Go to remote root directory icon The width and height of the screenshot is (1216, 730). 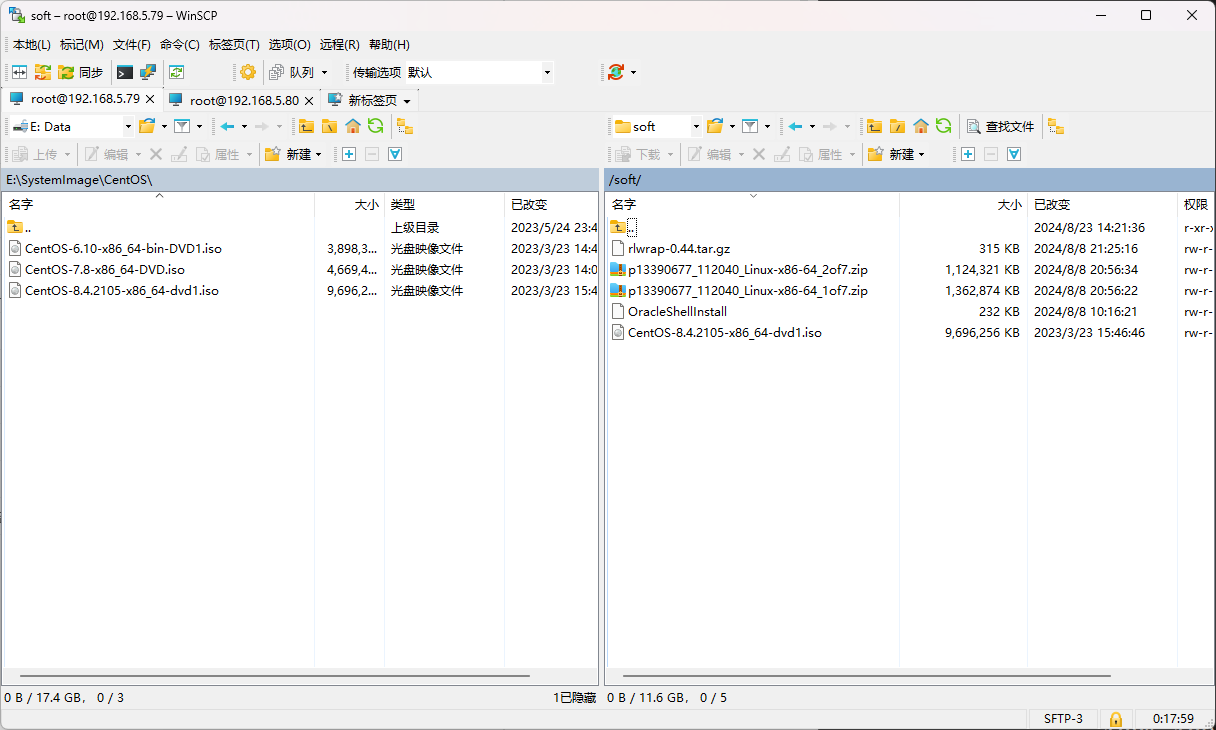(897, 126)
